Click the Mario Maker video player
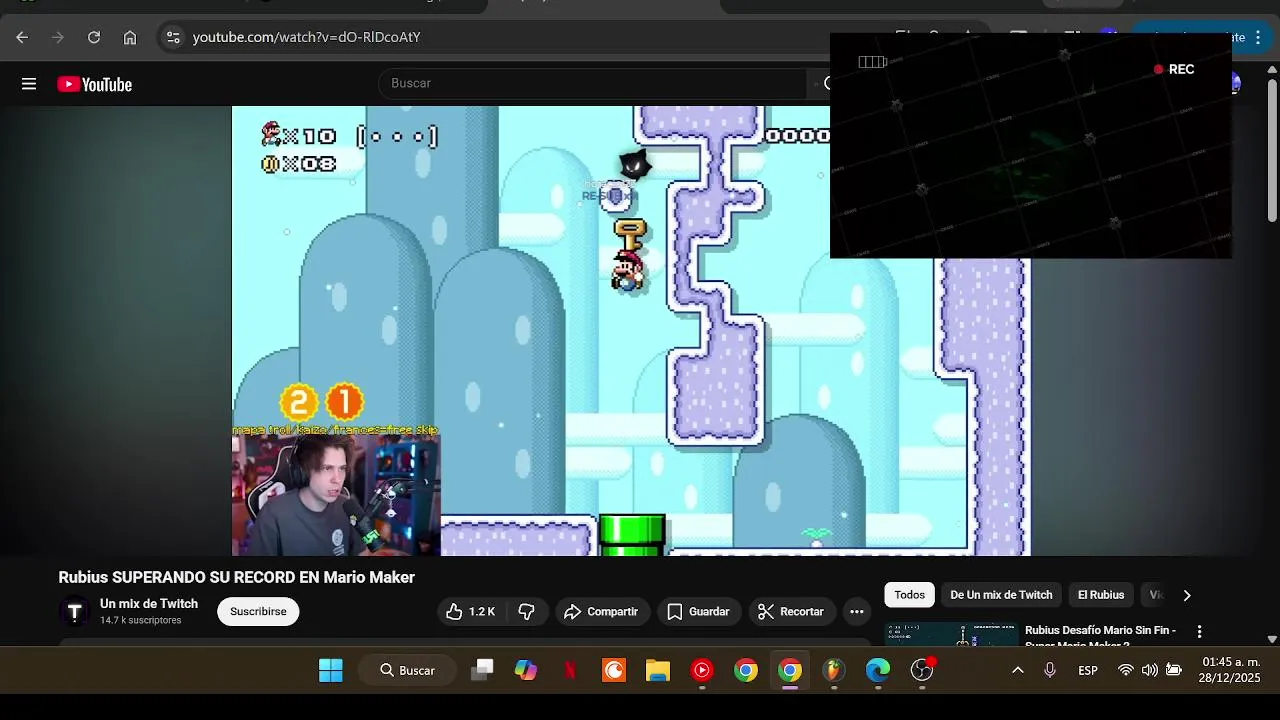This screenshot has height=720, width=1280. [631, 331]
